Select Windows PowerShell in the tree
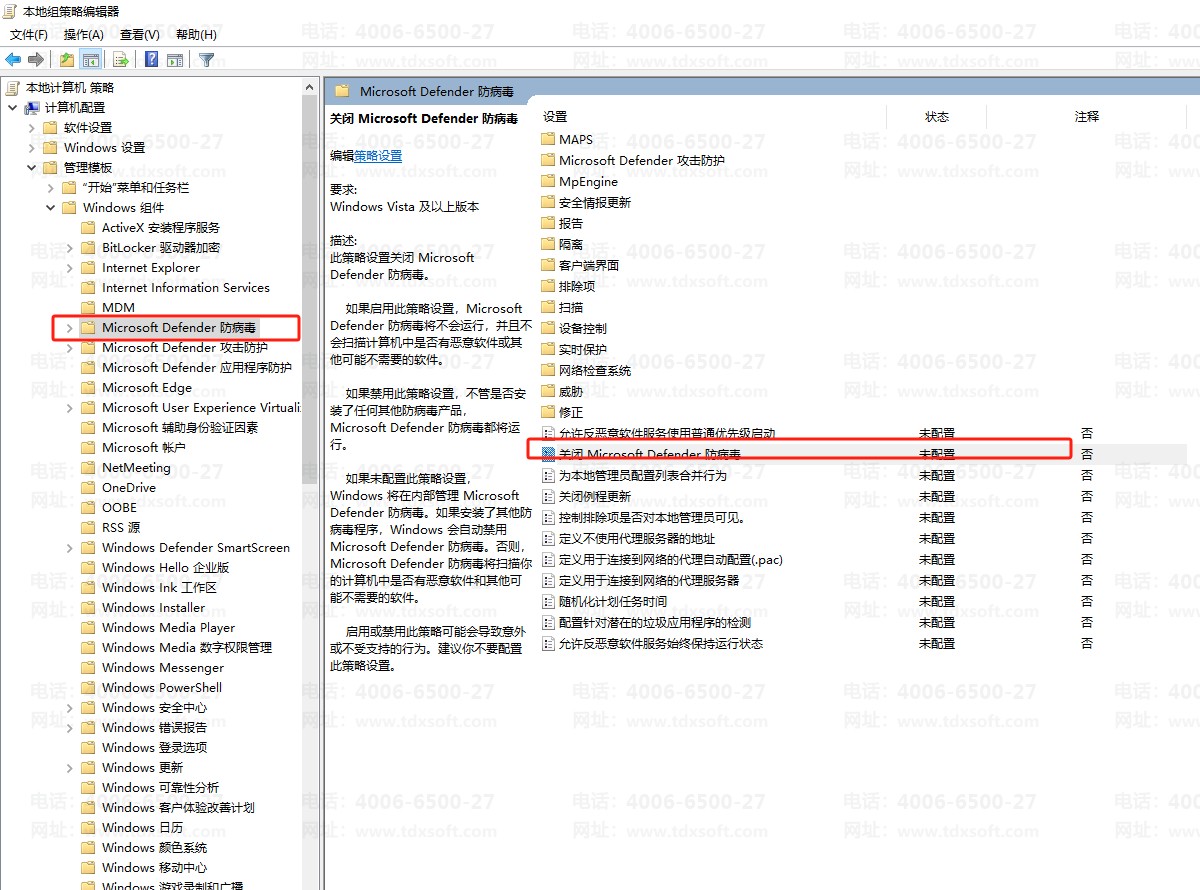Viewport: 1200px width, 890px height. [x=161, y=687]
